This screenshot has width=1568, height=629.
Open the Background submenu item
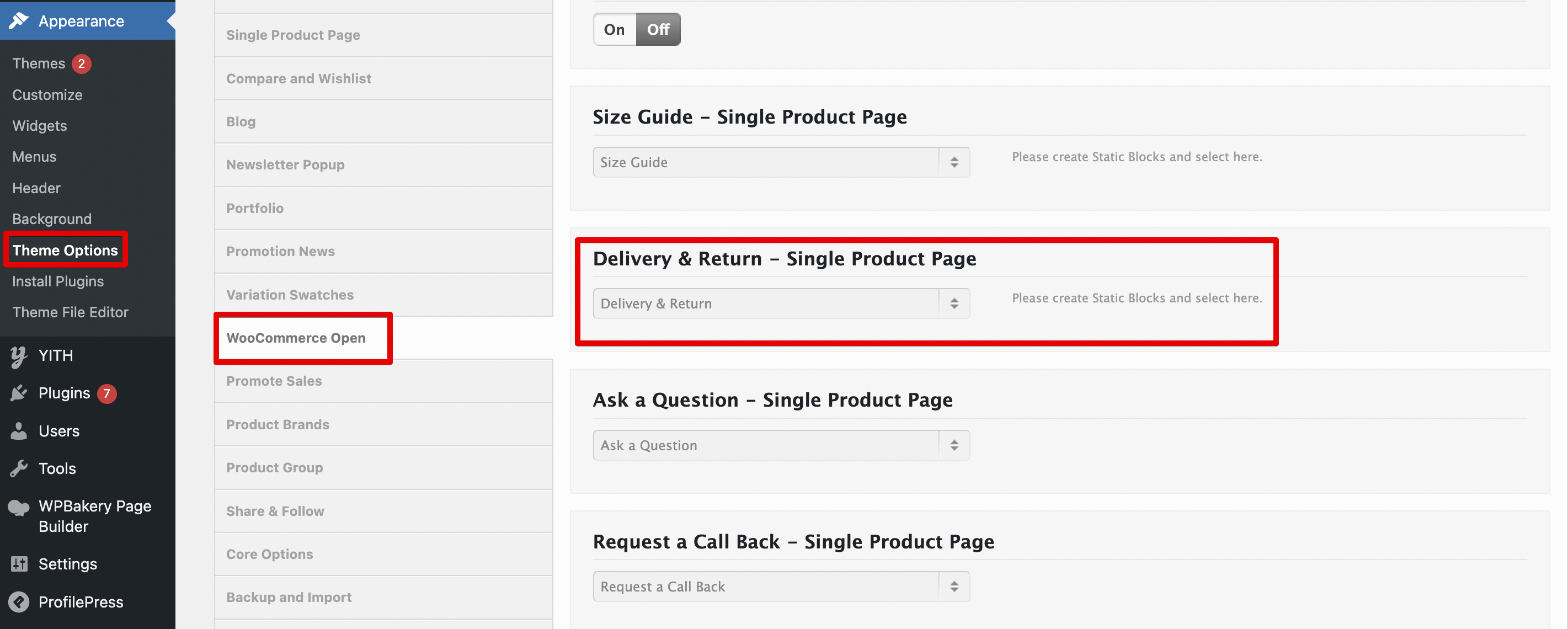coord(52,219)
